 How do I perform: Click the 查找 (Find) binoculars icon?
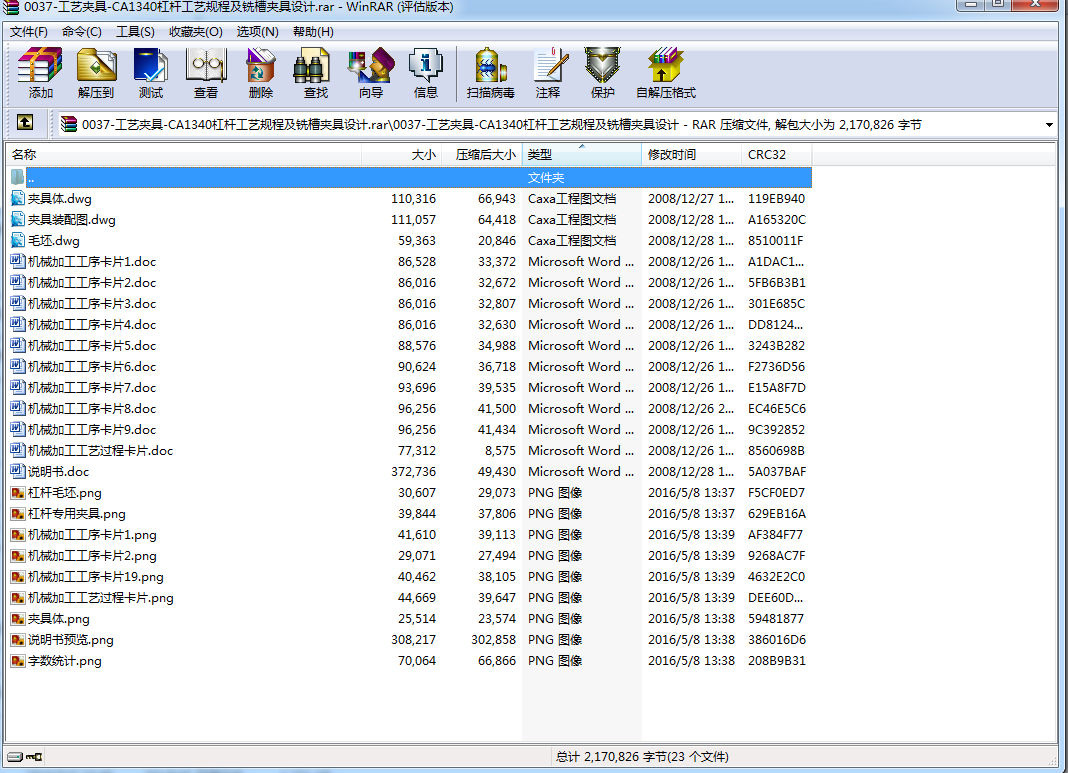[x=312, y=65]
